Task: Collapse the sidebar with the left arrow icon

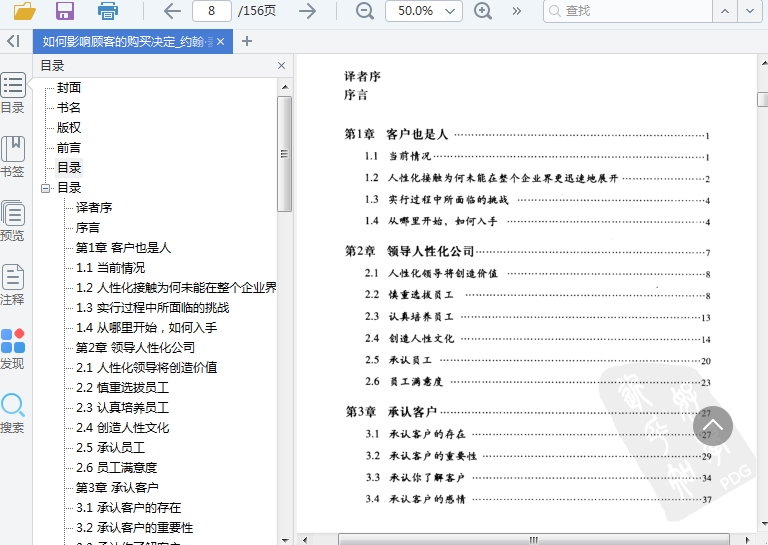Action: 13,41
